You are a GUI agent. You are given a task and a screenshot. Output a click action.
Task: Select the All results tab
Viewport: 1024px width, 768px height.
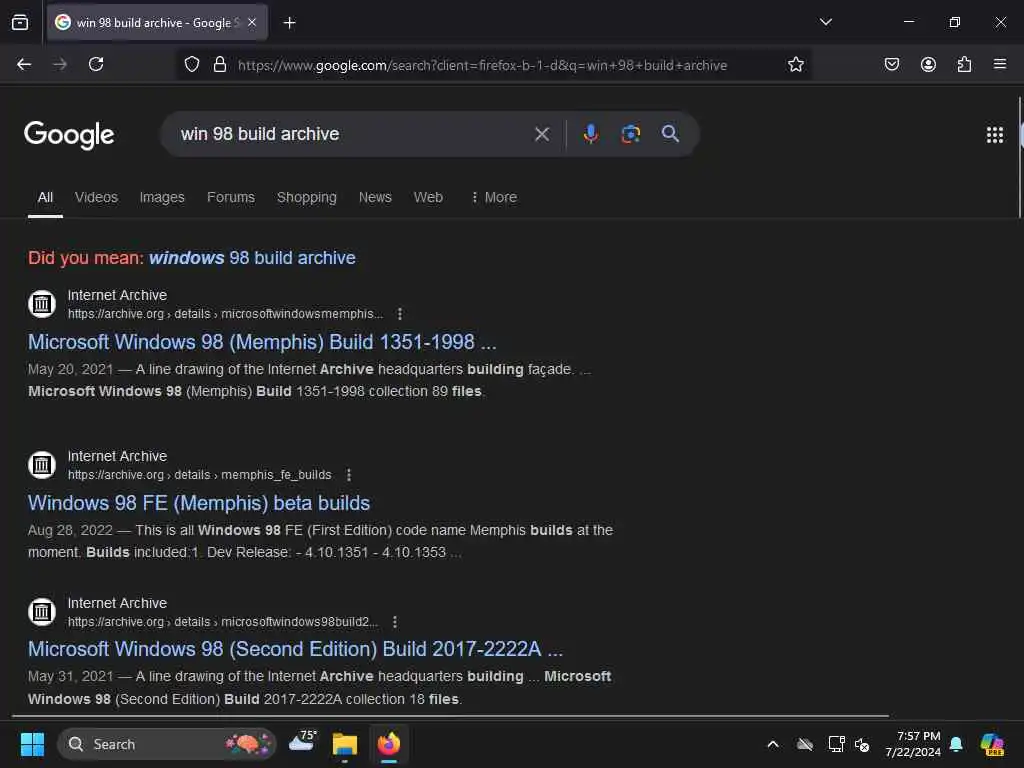click(x=45, y=197)
